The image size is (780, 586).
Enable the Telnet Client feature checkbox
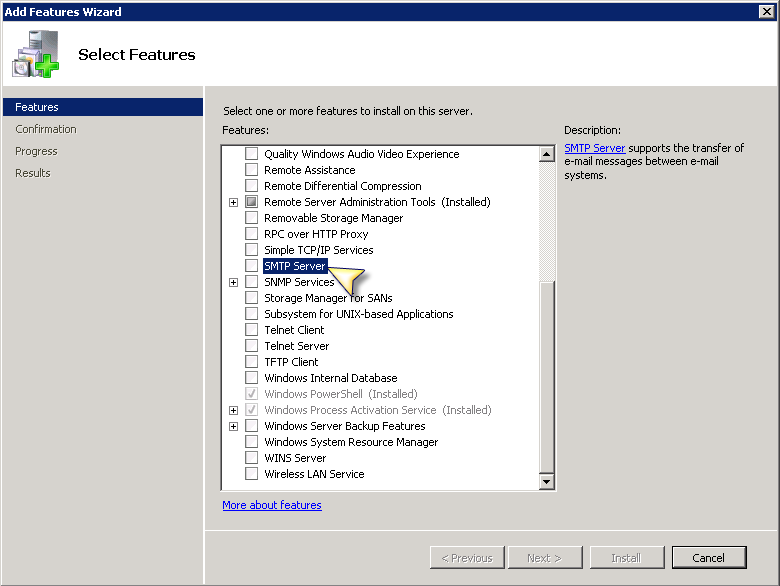[x=252, y=330]
